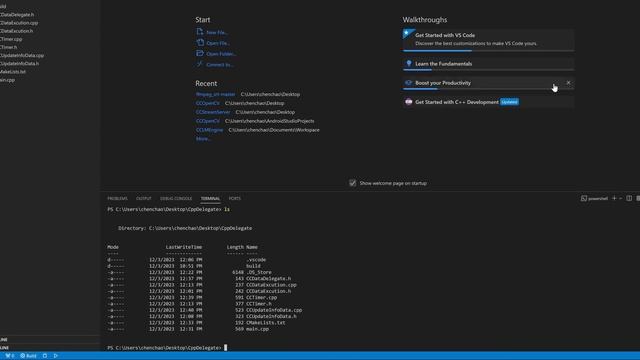Click the Updated badge on C++ walkthrough
This screenshot has width=640, height=360.
pos(509,102)
